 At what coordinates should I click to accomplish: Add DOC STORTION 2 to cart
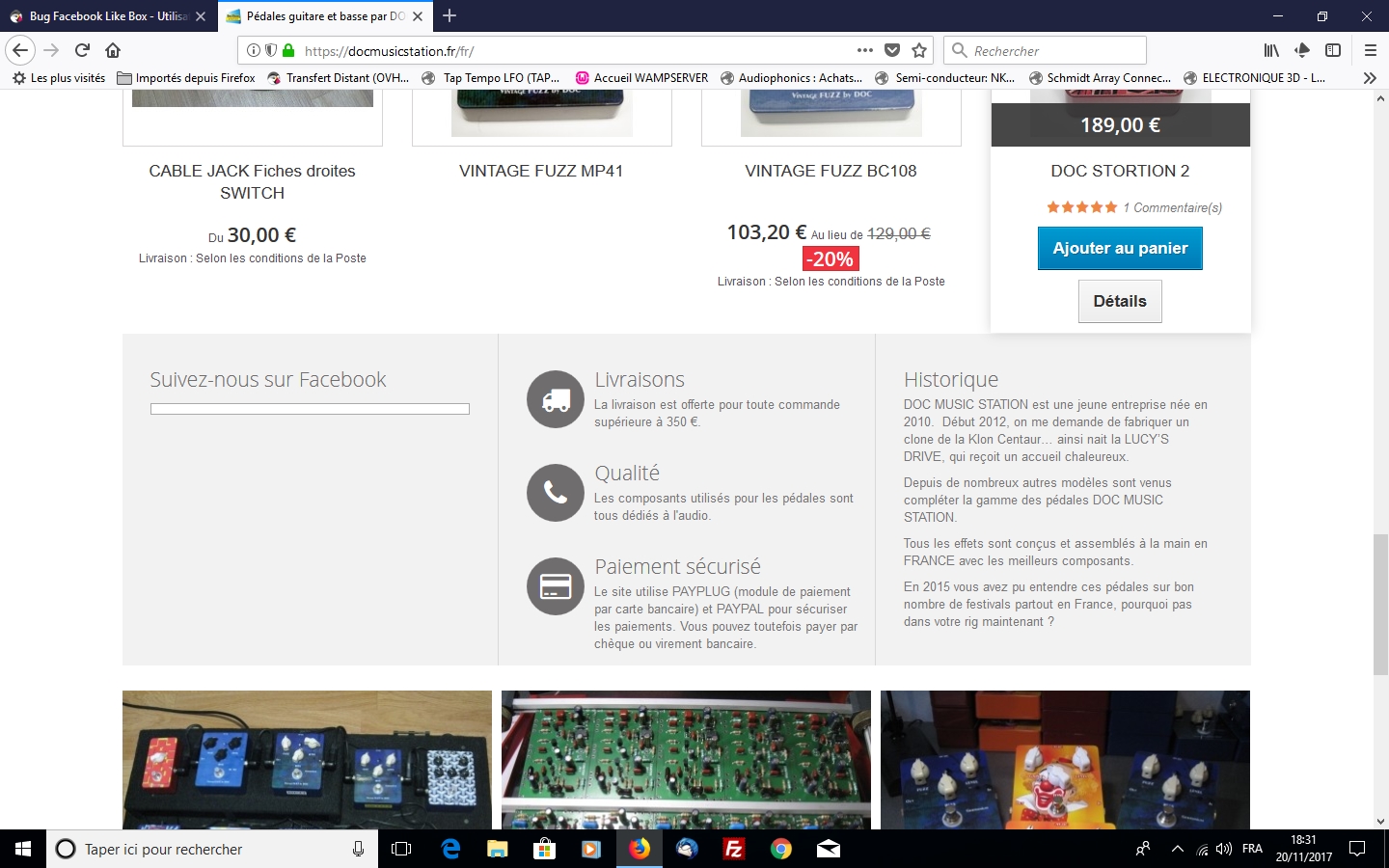1120,248
